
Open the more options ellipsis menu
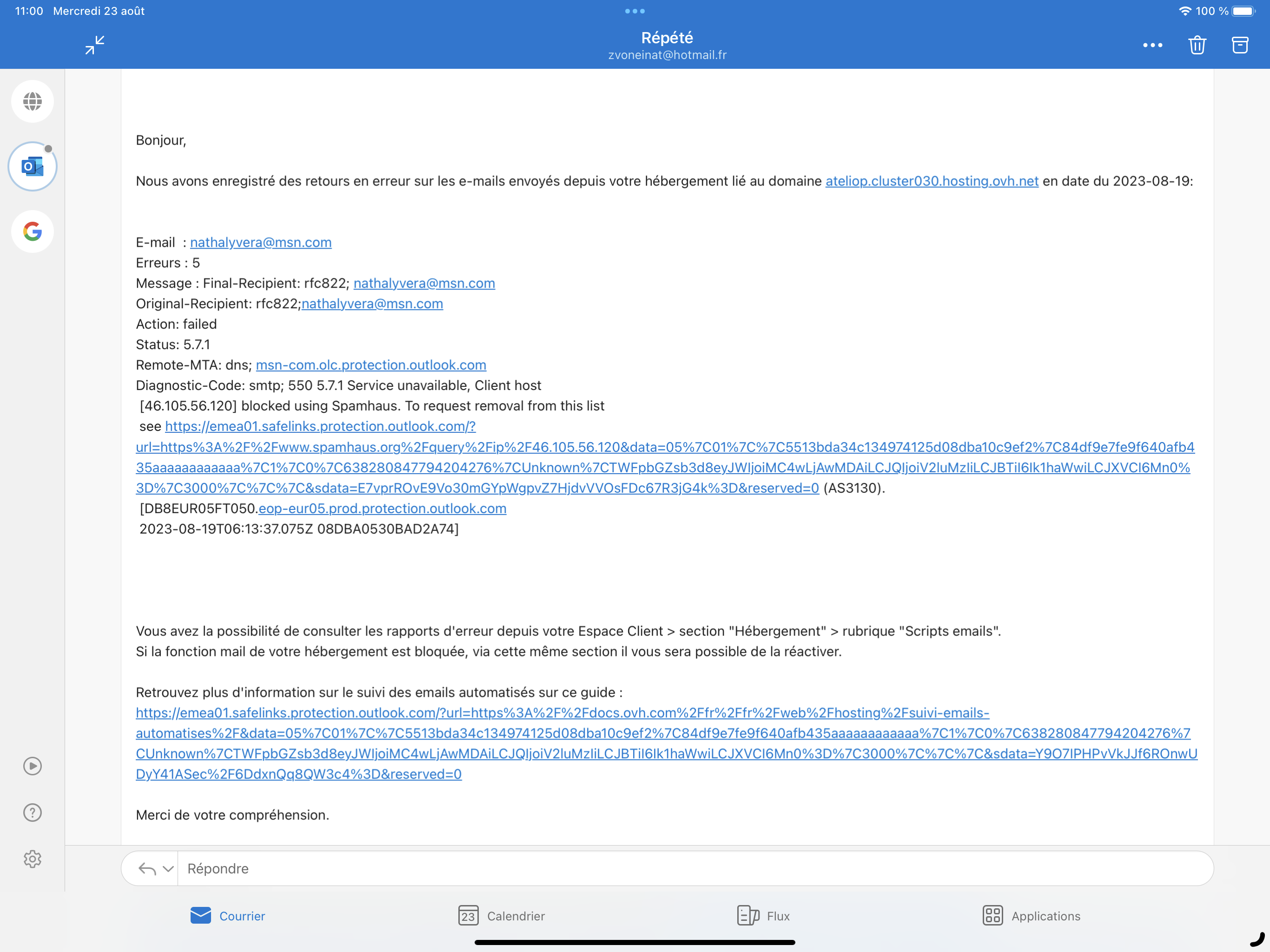click(1152, 45)
